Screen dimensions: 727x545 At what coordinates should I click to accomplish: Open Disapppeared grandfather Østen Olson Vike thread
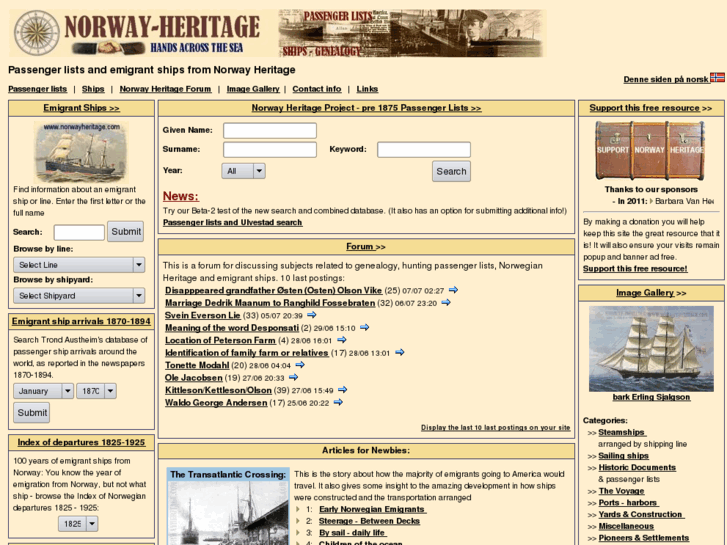coord(274,290)
